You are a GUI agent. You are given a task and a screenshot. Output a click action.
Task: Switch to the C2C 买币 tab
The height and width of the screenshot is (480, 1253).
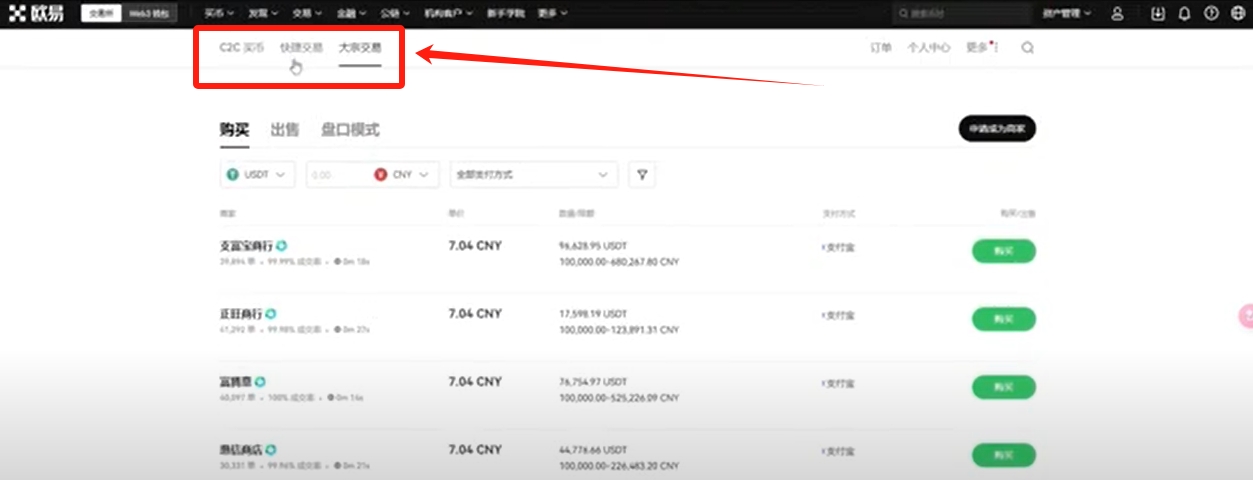point(242,47)
